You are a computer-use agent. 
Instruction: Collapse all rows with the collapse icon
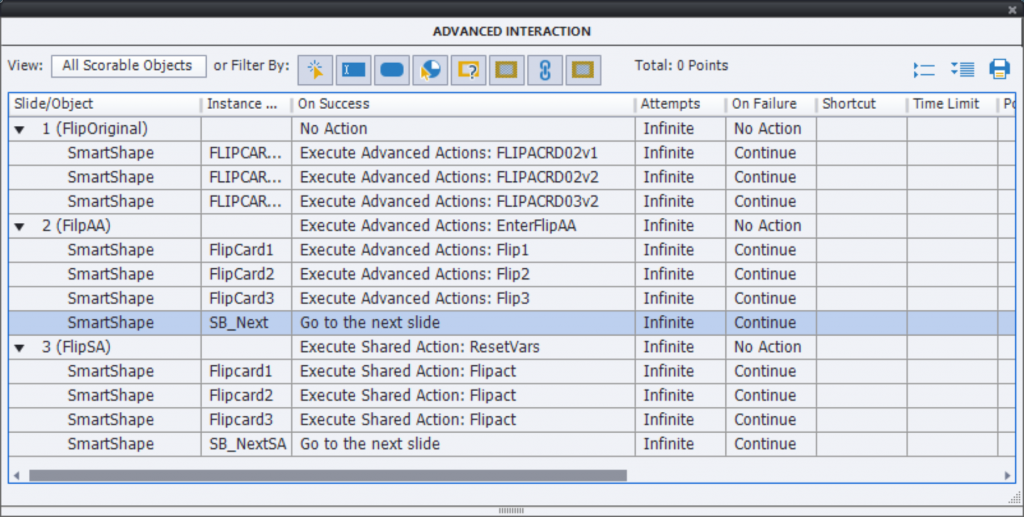click(x=924, y=69)
